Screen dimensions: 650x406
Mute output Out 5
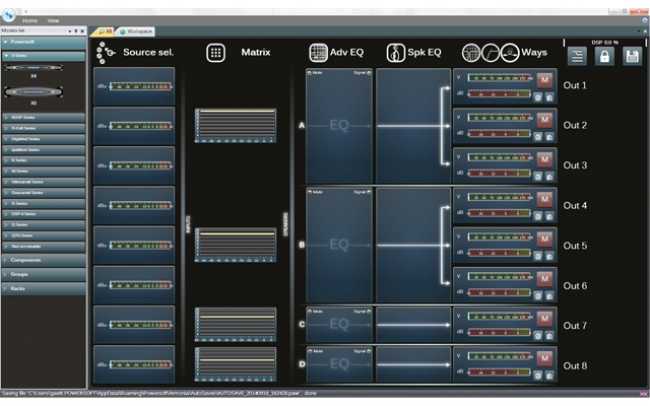tap(545, 238)
